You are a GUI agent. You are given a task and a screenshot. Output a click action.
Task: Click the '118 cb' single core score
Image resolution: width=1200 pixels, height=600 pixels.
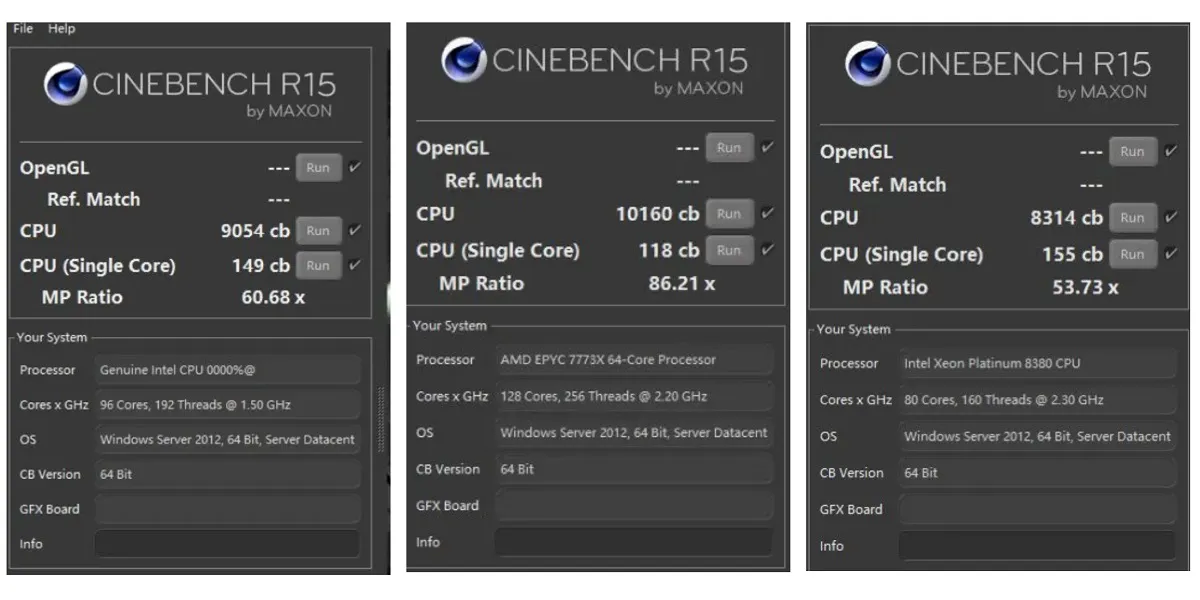click(x=669, y=250)
